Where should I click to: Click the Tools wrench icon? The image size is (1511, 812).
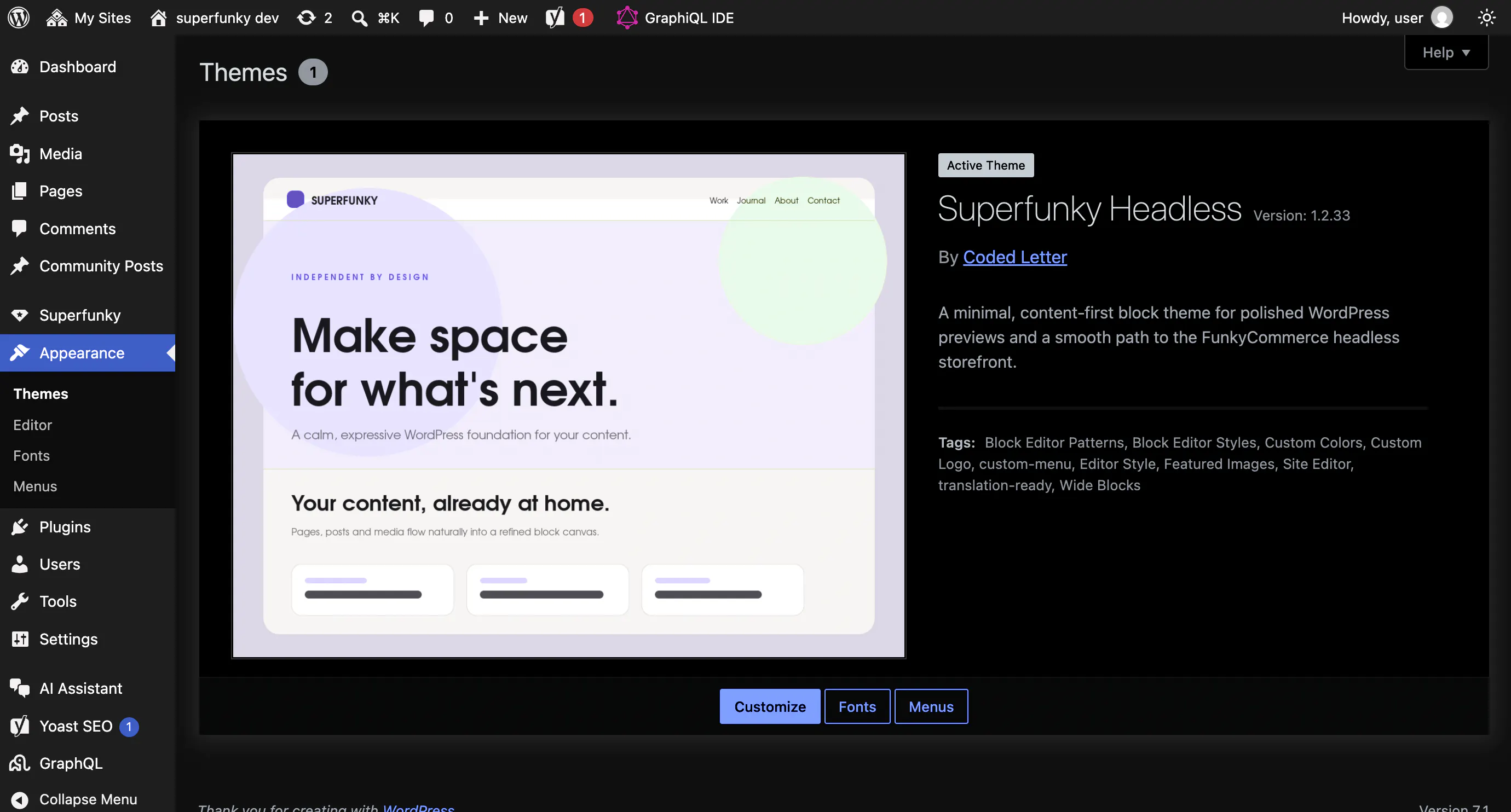[x=20, y=601]
